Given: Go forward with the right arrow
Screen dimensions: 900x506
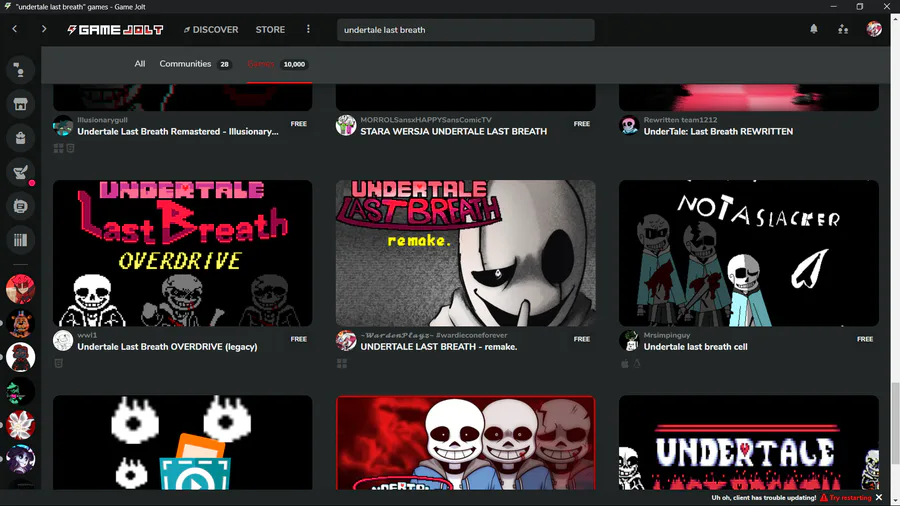Looking at the screenshot, I should point(44,29).
